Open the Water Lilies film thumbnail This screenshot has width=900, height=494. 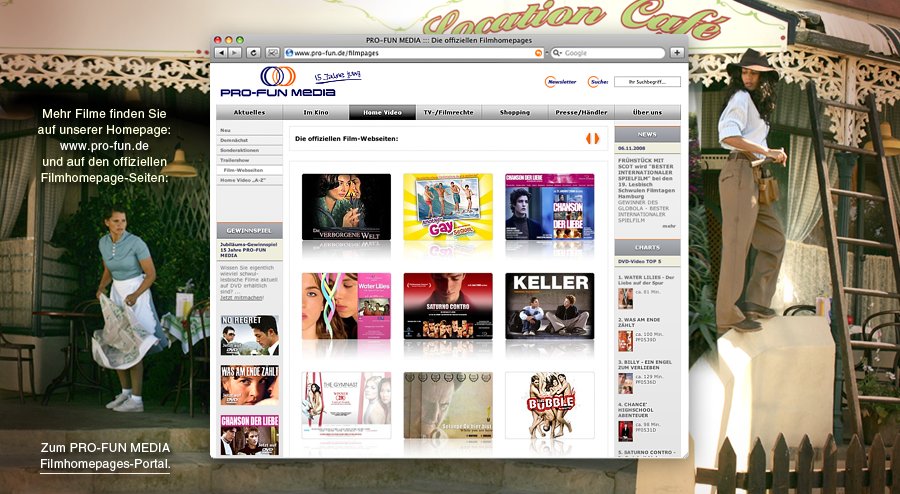(346, 306)
